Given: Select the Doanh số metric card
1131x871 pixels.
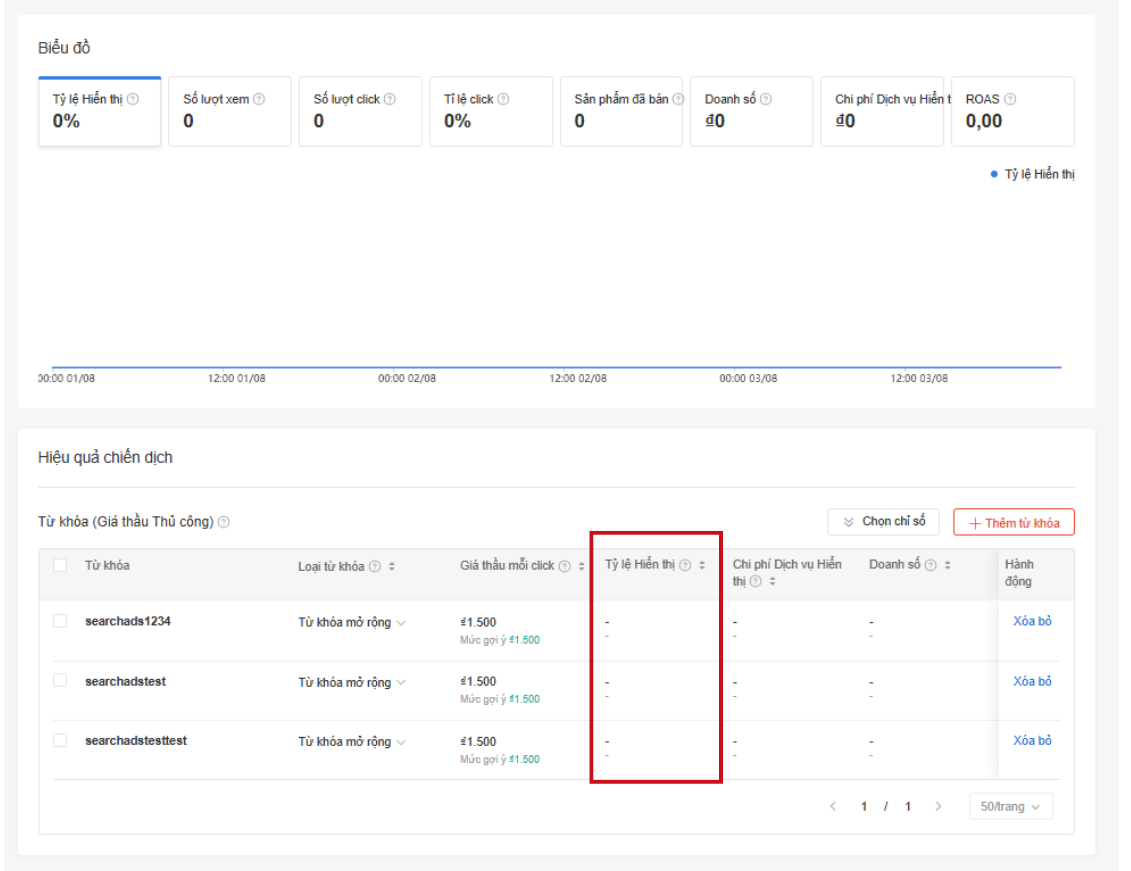Looking at the screenshot, I should 752,111.
